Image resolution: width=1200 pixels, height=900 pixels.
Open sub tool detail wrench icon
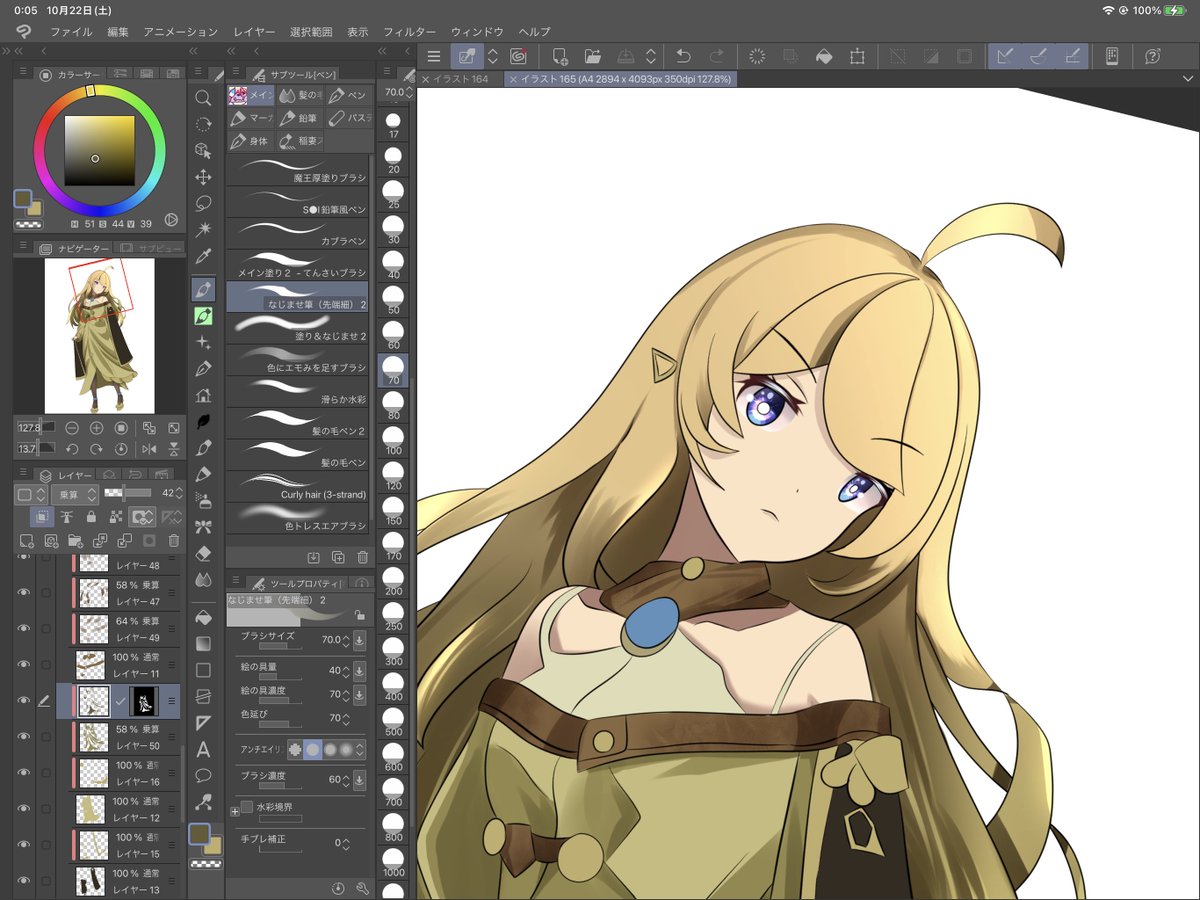coord(362,887)
